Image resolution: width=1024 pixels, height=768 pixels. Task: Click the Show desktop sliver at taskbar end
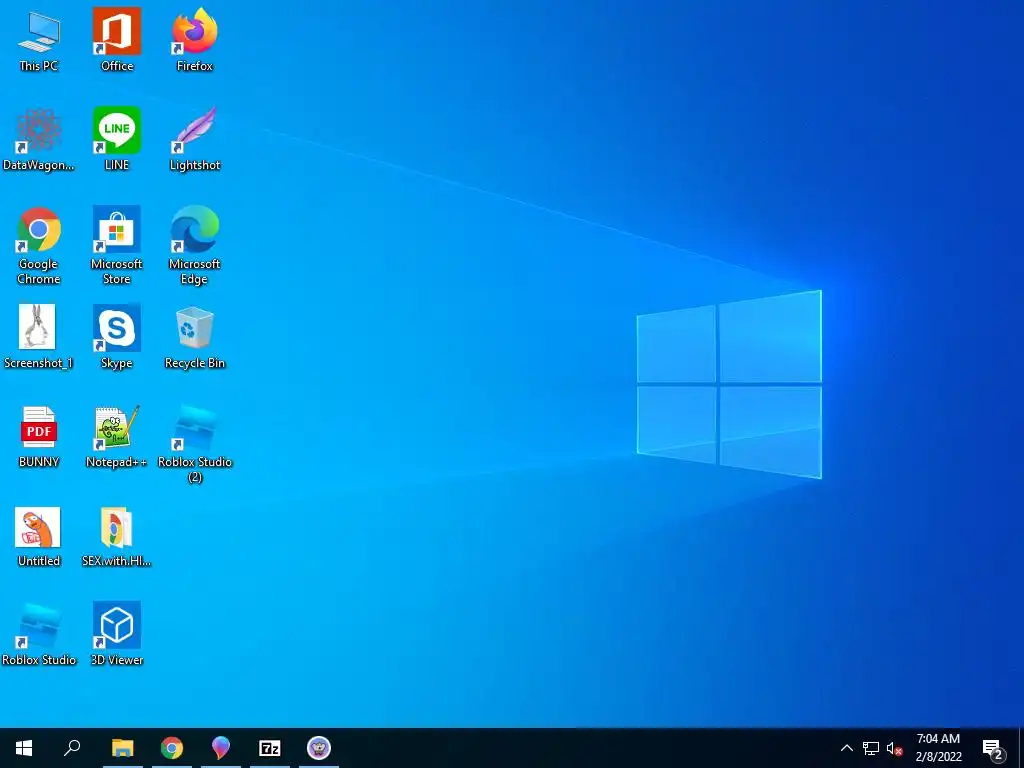tap(1021, 748)
